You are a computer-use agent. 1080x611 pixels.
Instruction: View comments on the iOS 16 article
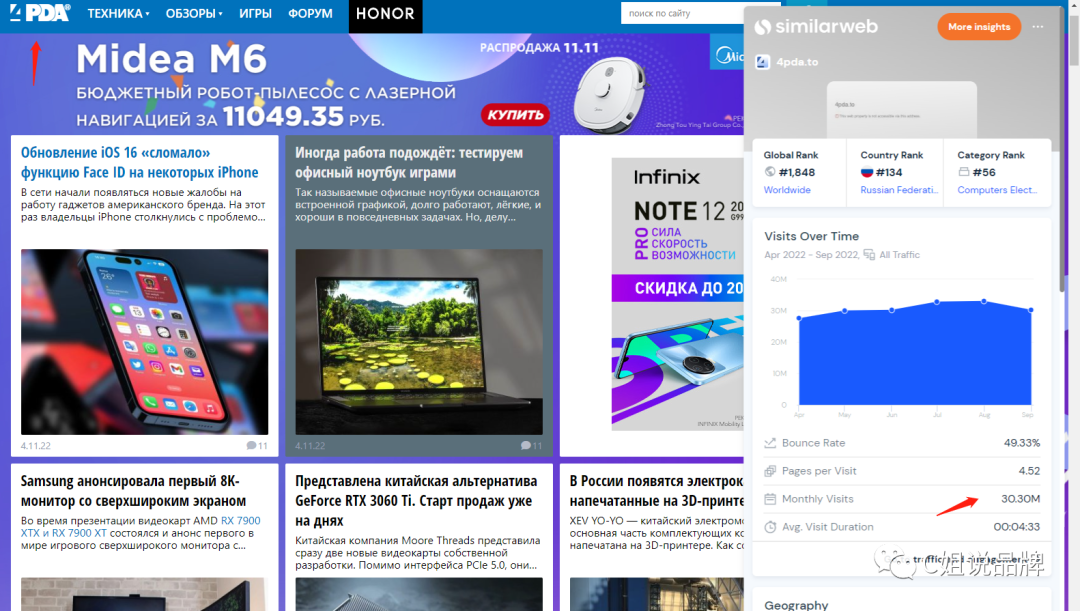click(257, 446)
